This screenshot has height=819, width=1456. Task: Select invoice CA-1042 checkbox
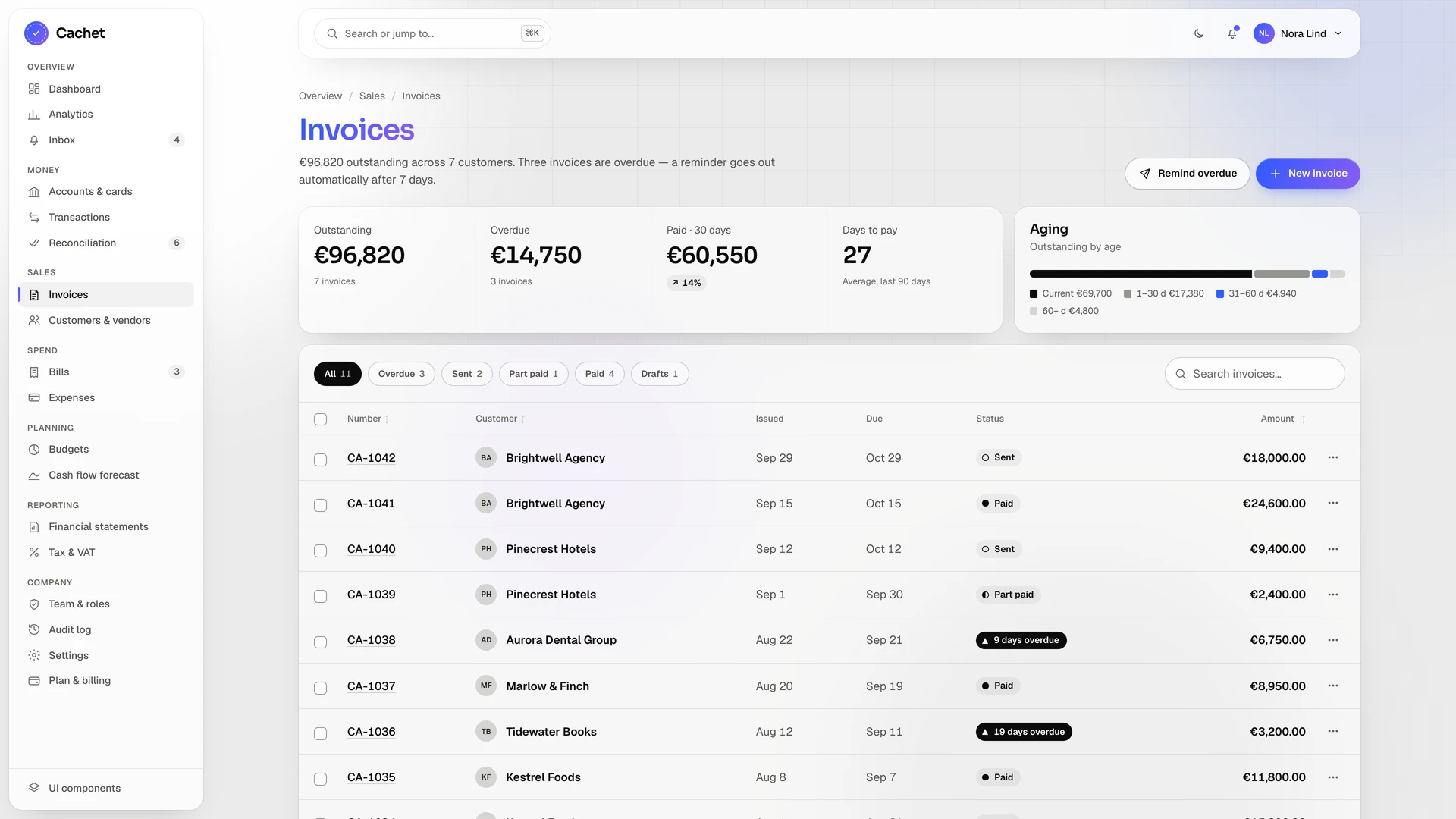click(x=321, y=460)
